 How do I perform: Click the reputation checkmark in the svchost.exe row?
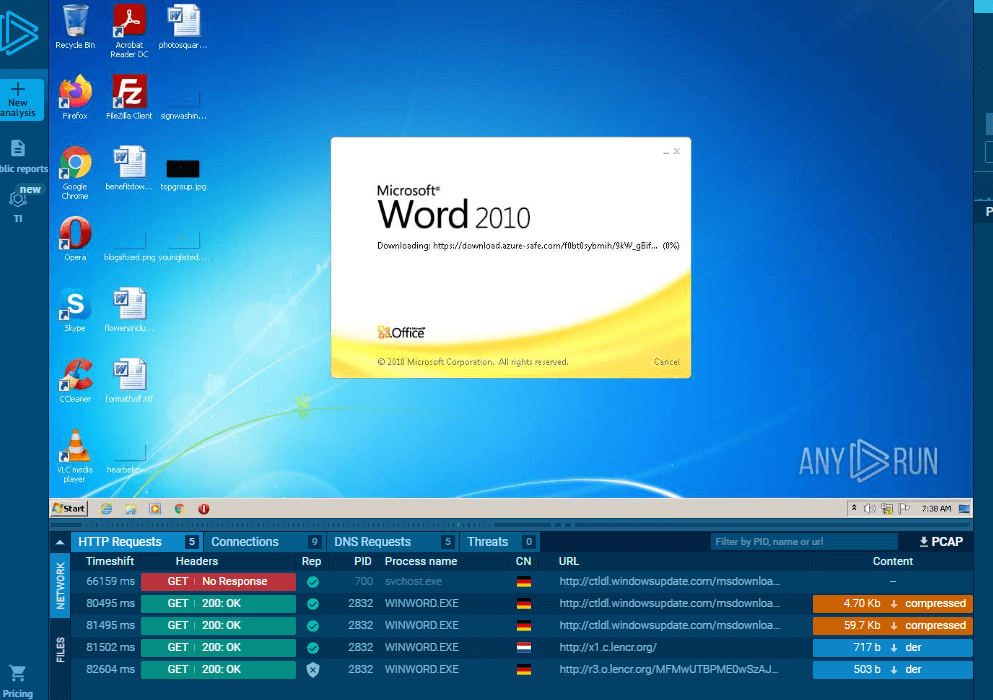click(x=313, y=582)
